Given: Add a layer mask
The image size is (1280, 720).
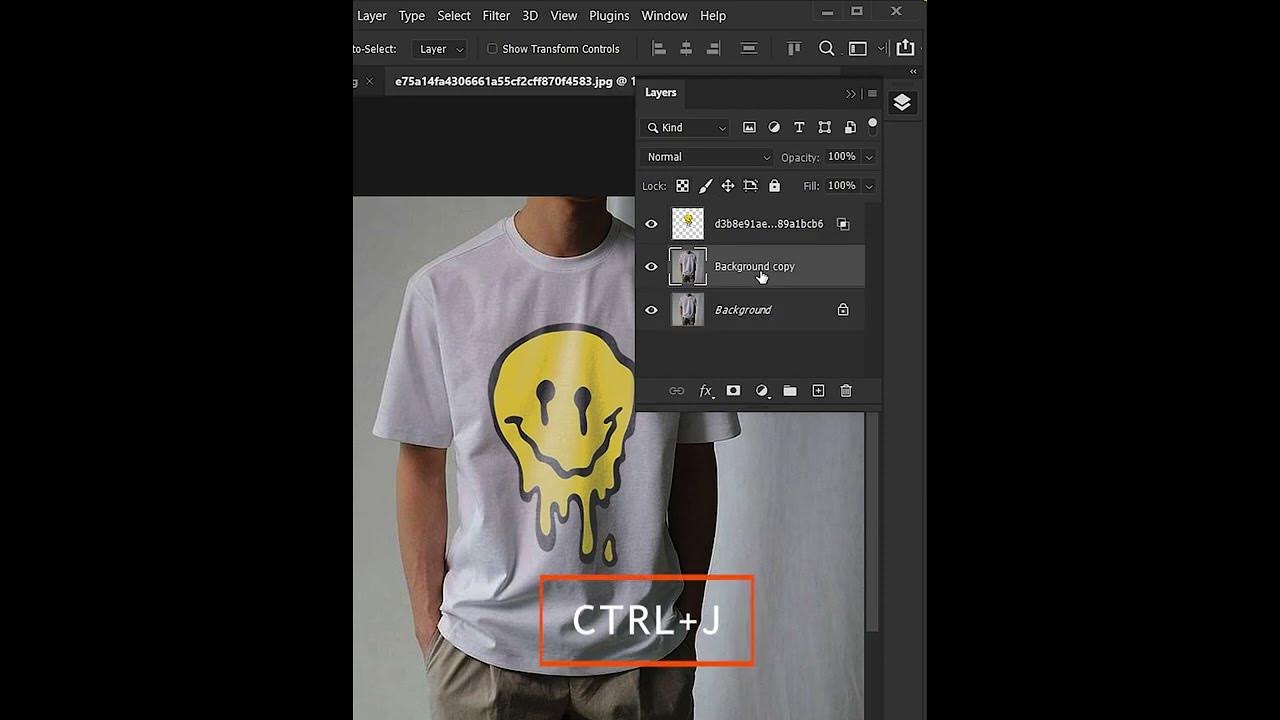Looking at the screenshot, I should click(x=733, y=391).
